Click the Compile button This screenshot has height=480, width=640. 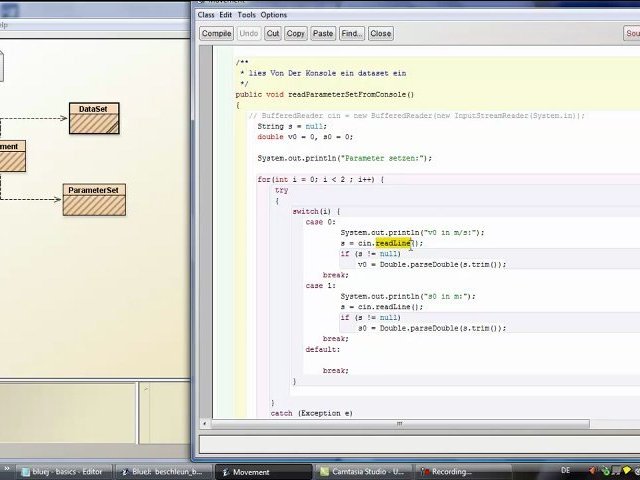(216, 33)
